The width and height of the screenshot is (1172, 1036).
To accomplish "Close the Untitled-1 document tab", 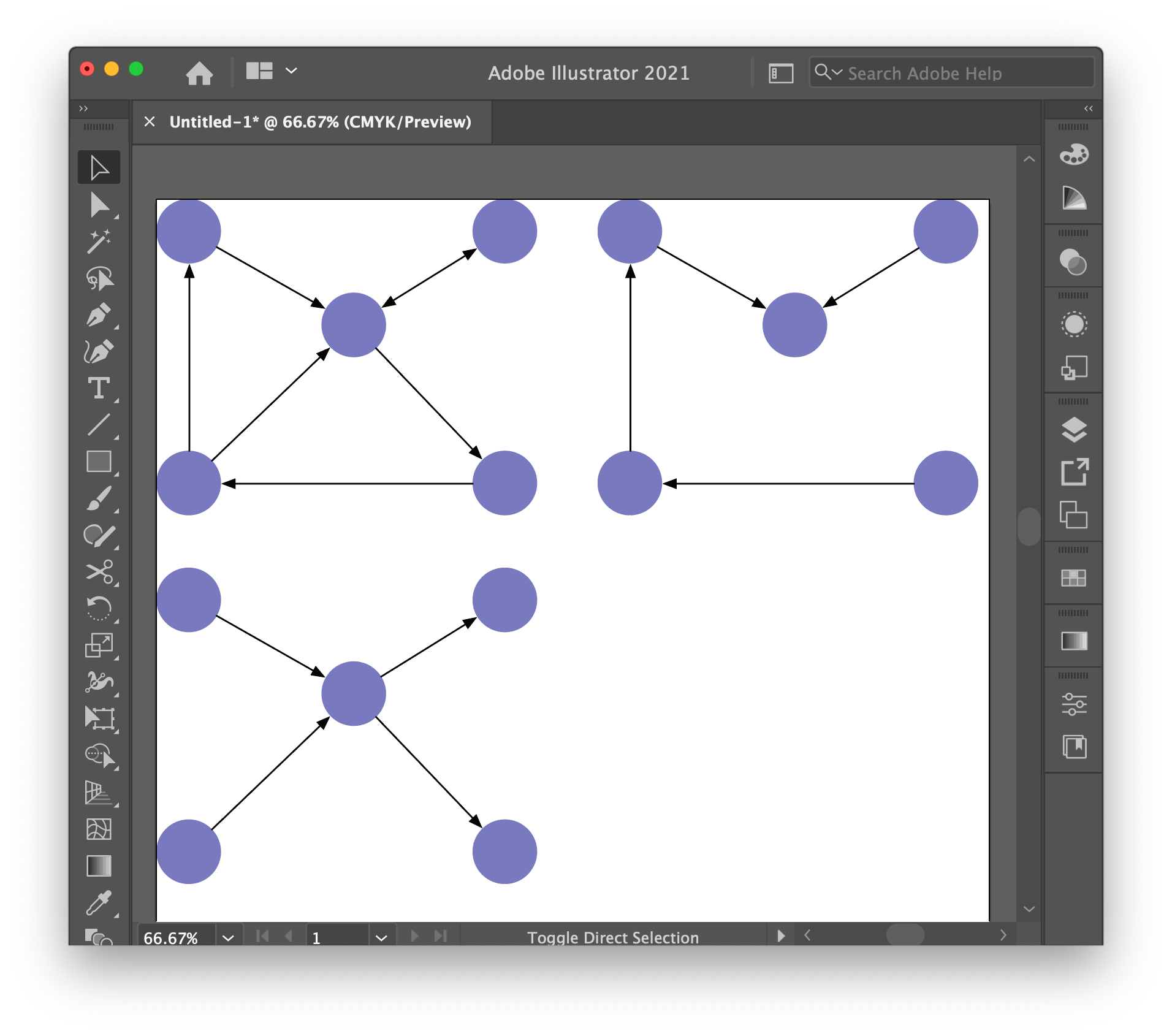I will coord(149,121).
